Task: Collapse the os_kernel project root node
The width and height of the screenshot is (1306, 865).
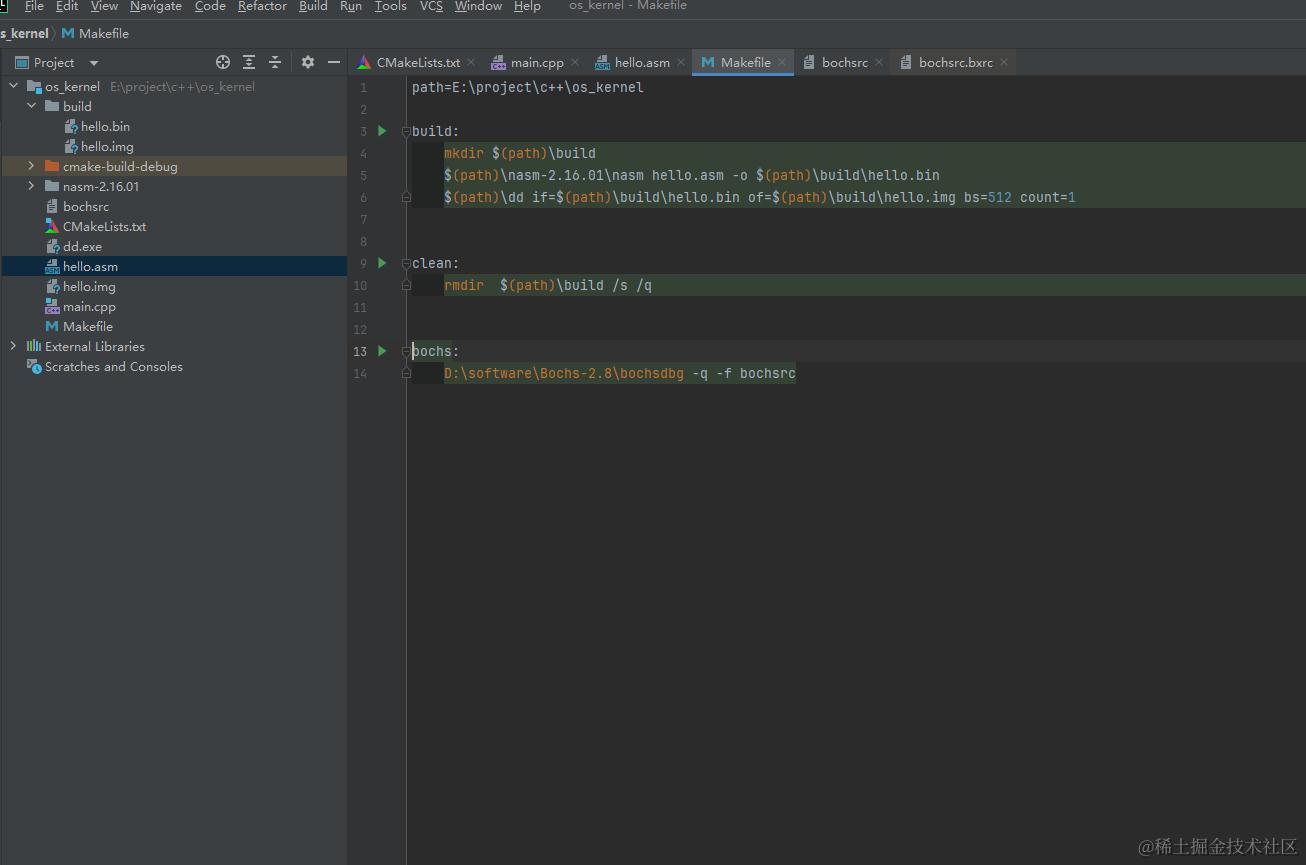Action: [13, 86]
